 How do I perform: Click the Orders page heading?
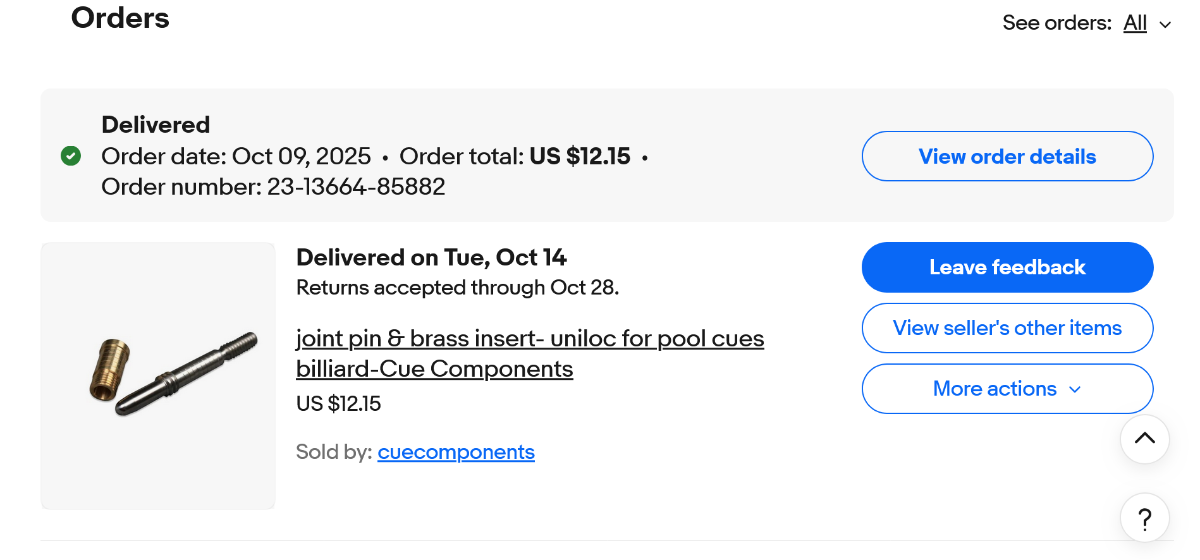[x=120, y=18]
